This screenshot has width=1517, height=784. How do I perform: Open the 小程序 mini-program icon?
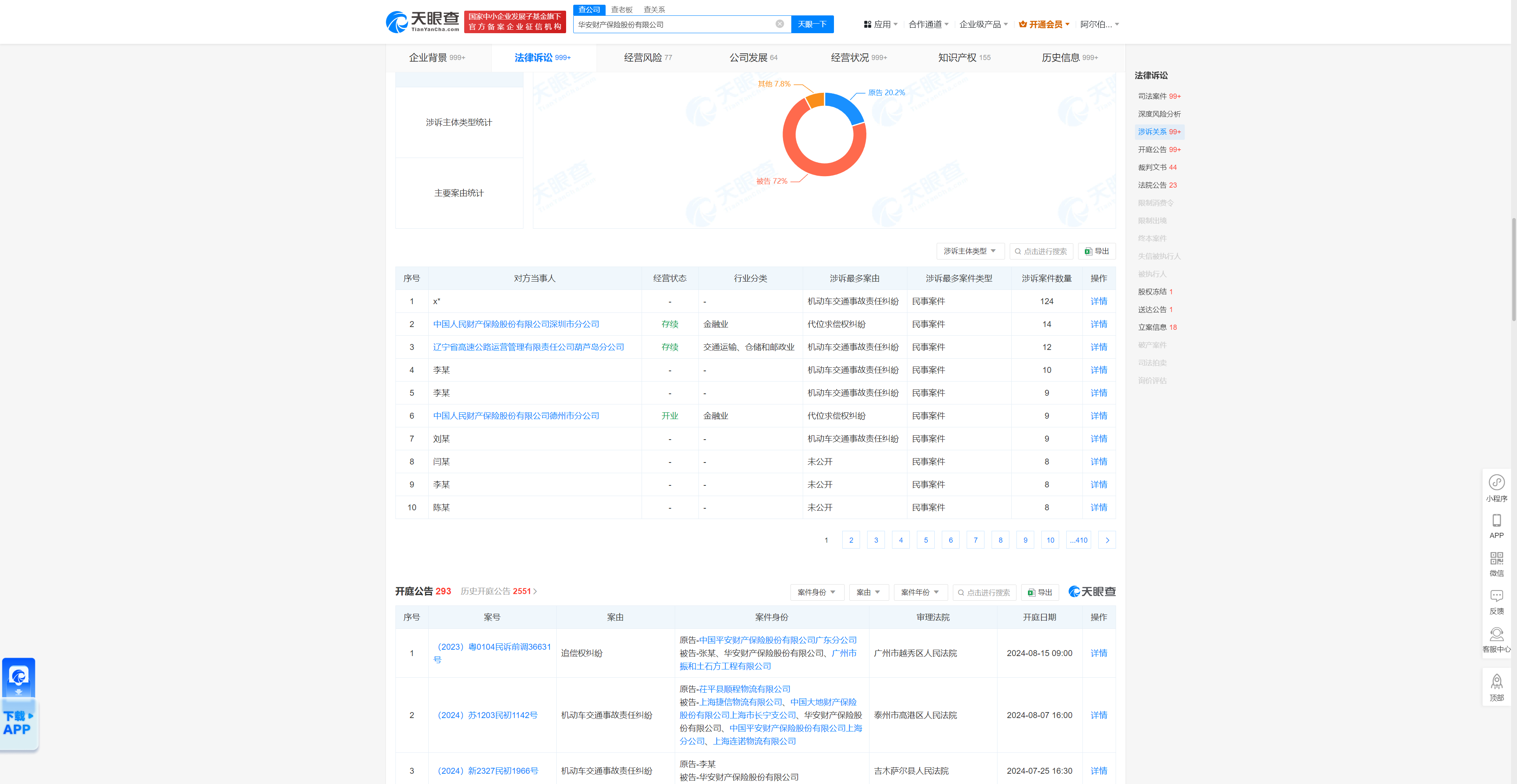(1496, 483)
